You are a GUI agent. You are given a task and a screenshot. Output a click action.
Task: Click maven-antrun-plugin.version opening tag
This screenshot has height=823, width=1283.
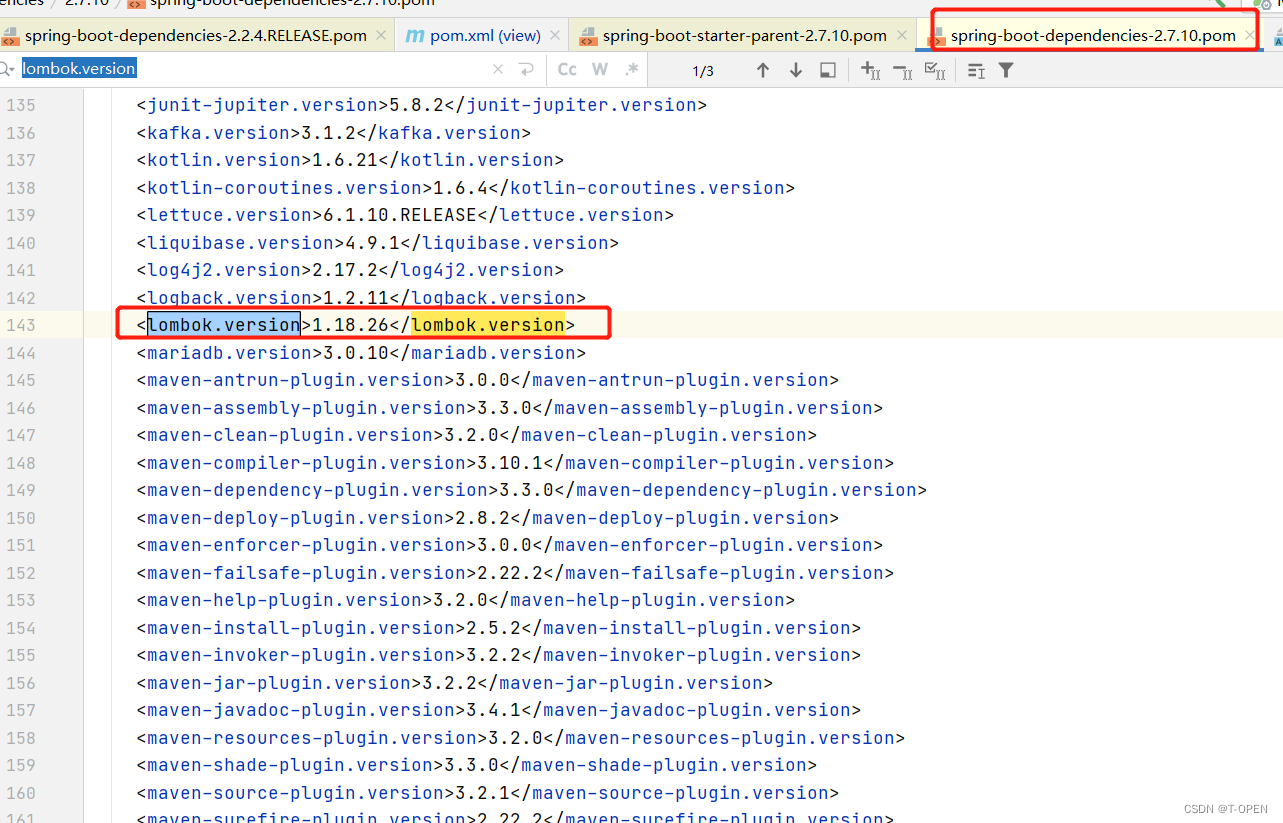[296, 380]
